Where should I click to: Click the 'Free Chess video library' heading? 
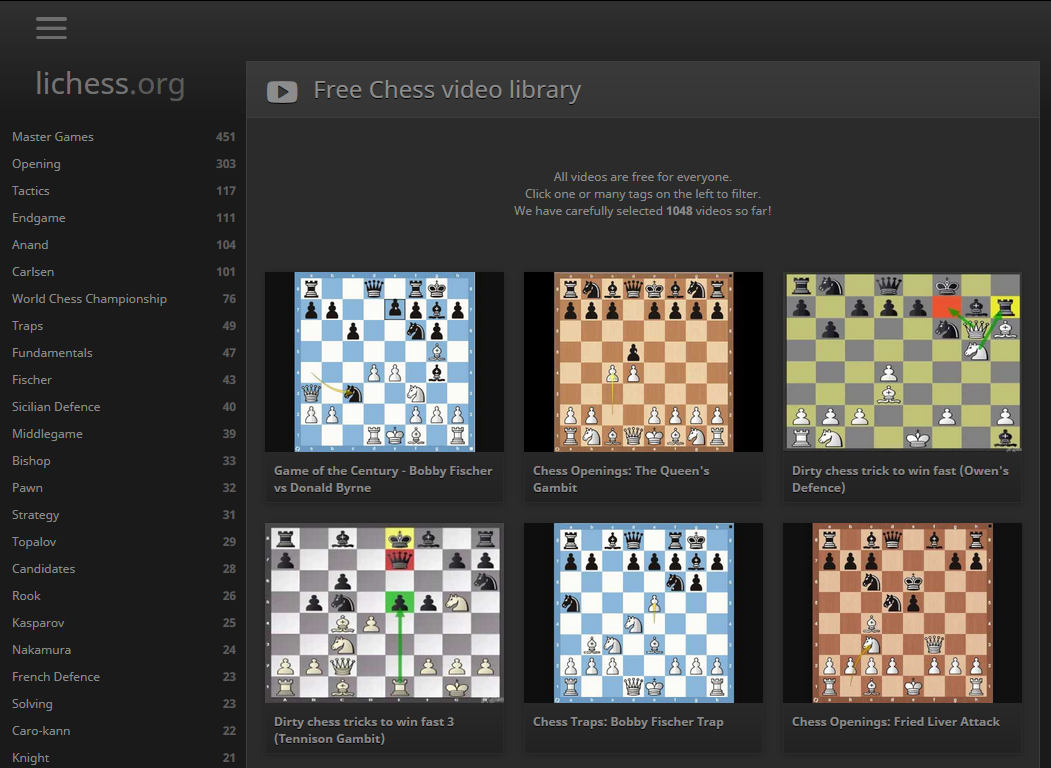(x=447, y=90)
